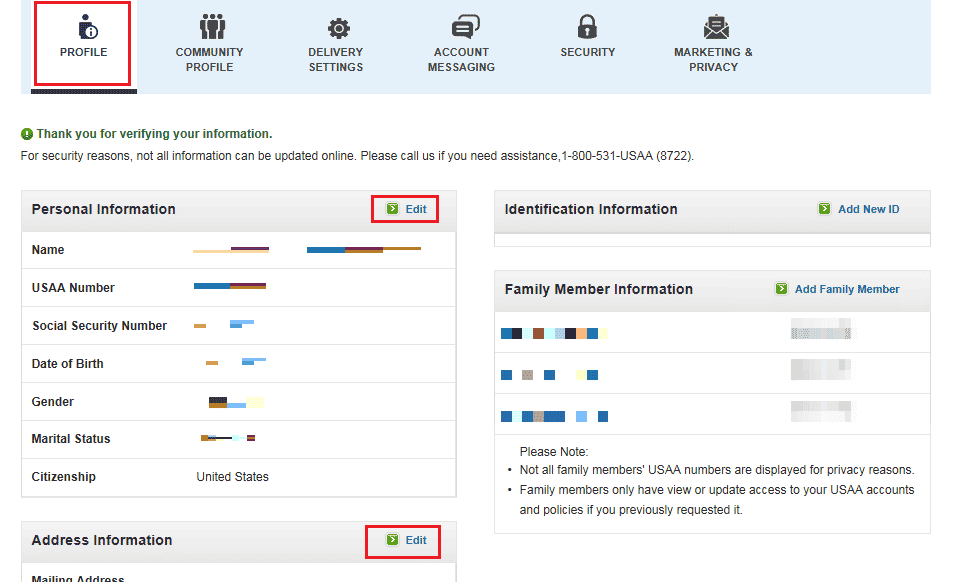Click the "Personal Information" heading
The width and height of the screenshot is (960, 582).
coord(103,209)
